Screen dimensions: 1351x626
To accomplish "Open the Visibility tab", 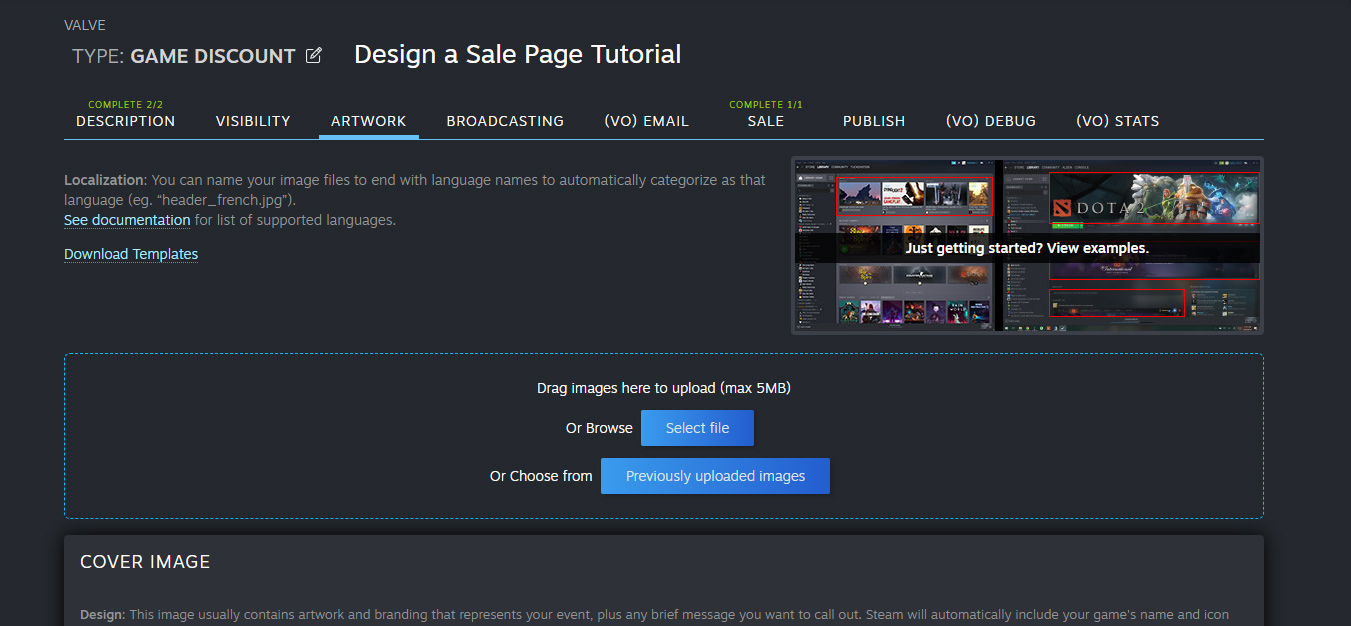I will pyautogui.click(x=253, y=120).
